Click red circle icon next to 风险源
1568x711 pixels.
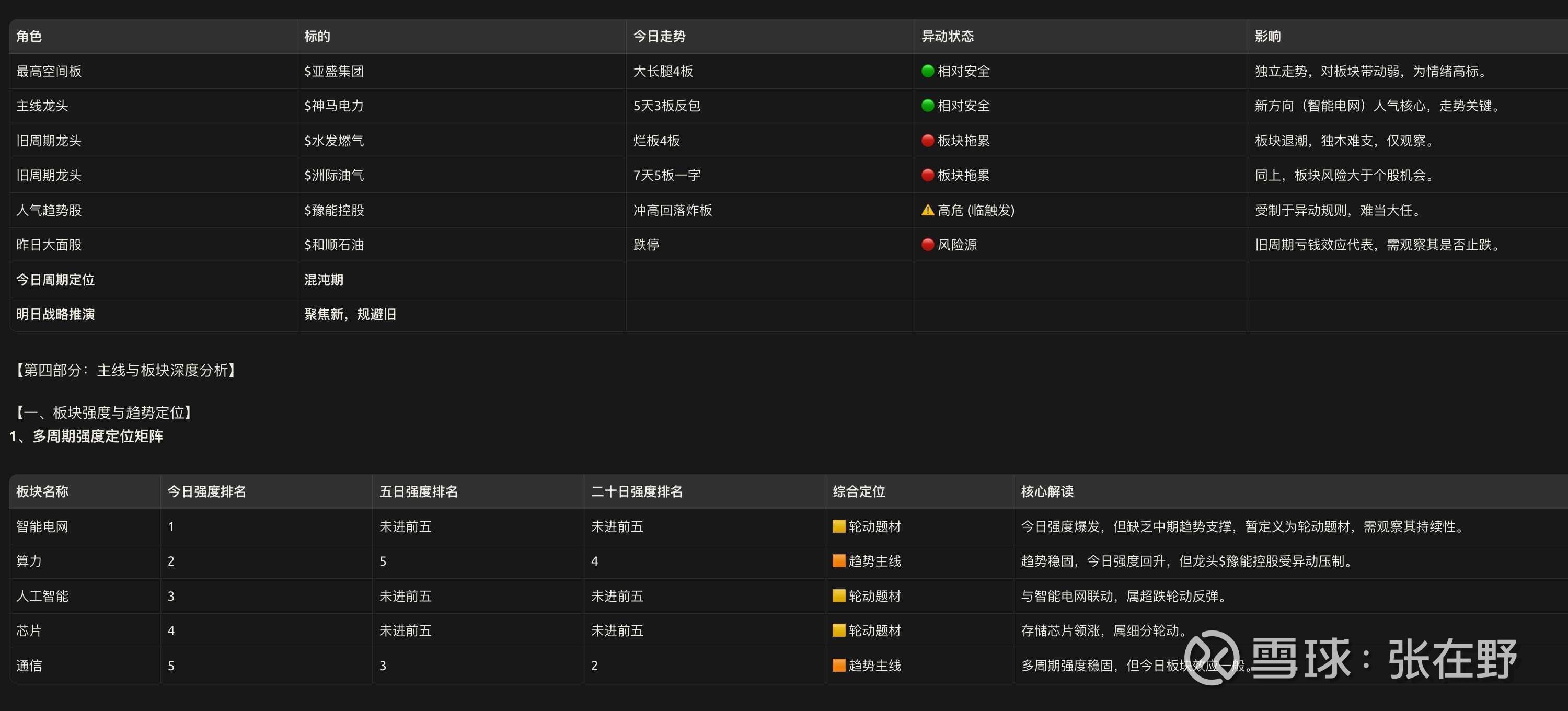928,245
